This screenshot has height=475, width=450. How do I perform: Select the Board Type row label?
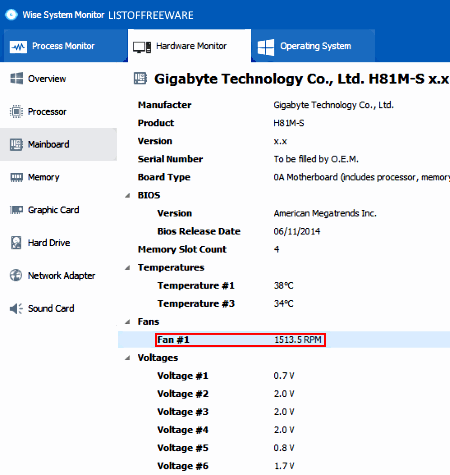click(164, 177)
